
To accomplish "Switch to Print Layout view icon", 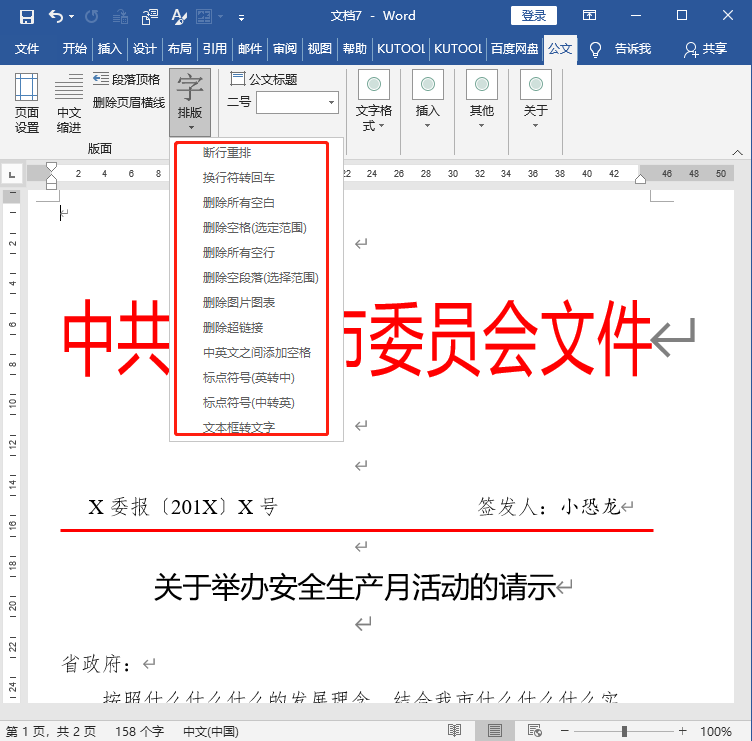I will point(494,730).
